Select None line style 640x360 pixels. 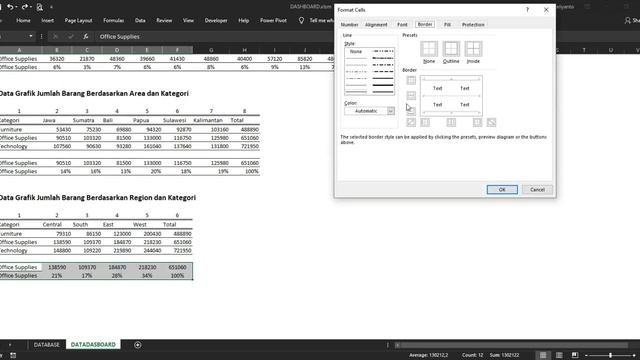pyautogui.click(x=356, y=51)
